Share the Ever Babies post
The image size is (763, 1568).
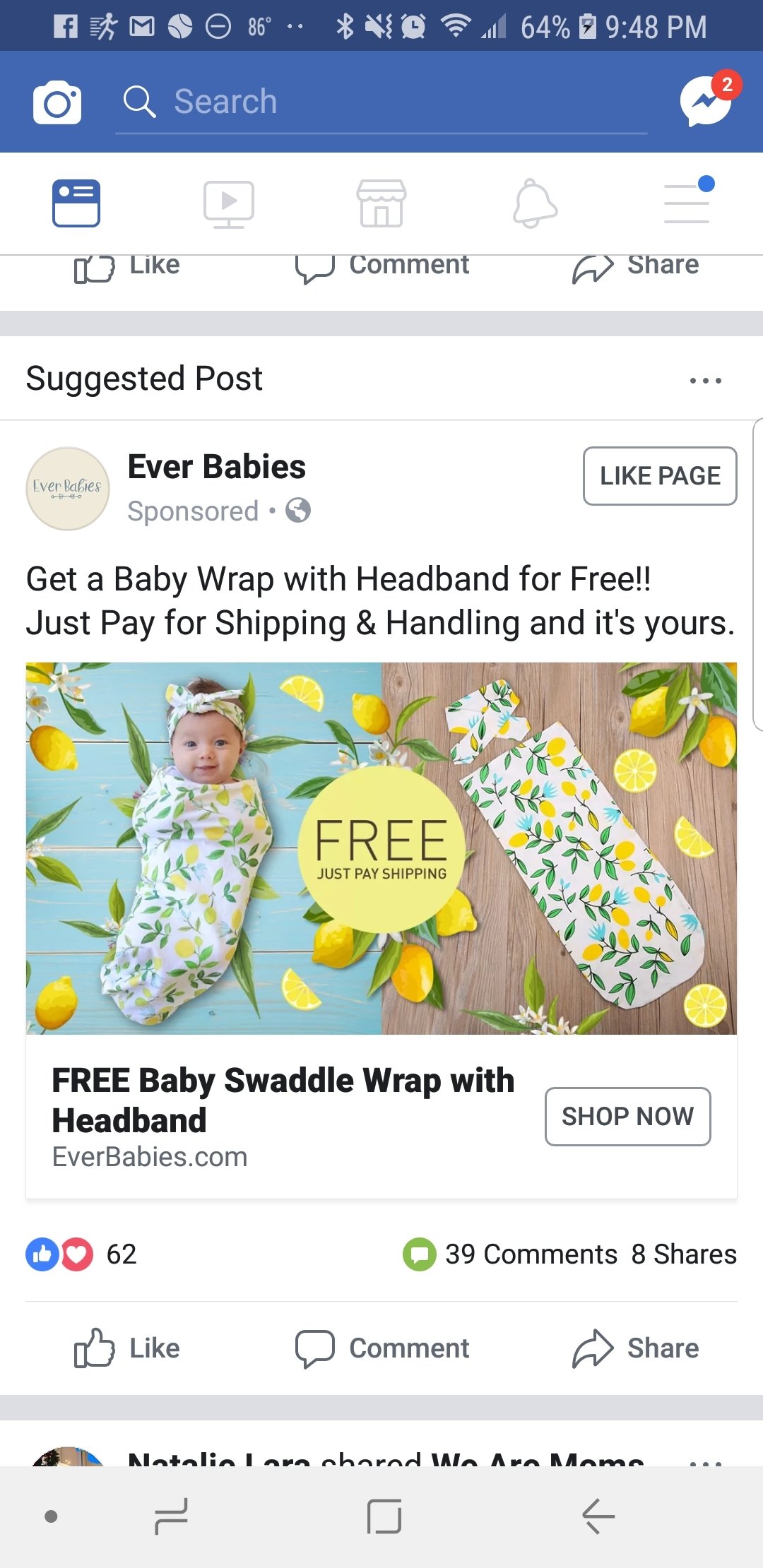click(635, 1348)
